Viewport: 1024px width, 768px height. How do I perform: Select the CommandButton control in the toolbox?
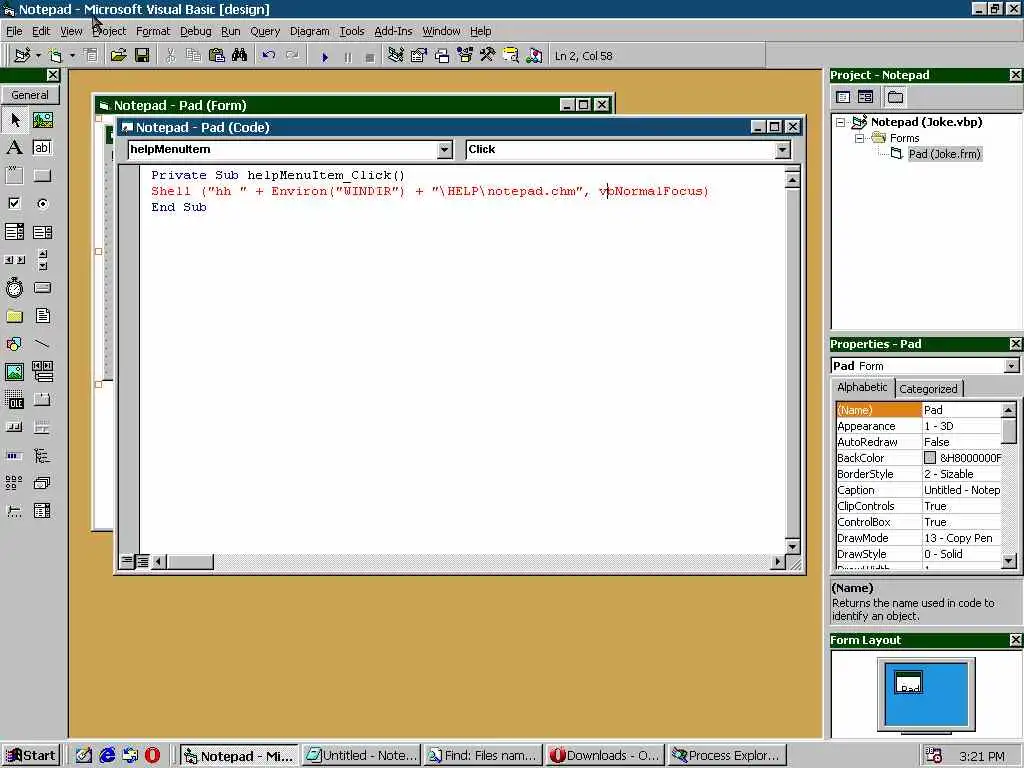click(42, 176)
